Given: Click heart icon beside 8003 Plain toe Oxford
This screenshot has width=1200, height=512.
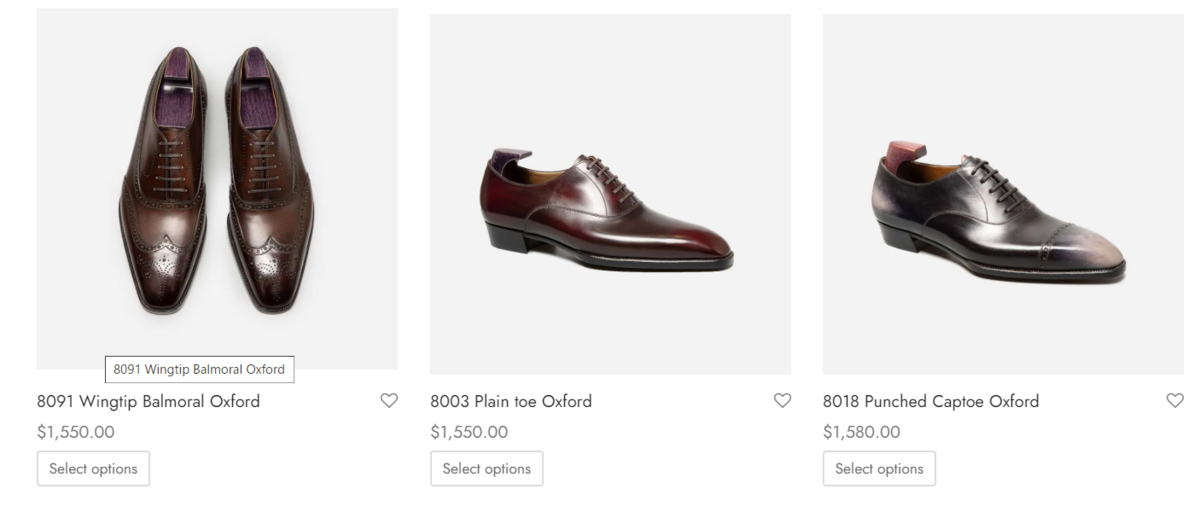Looking at the screenshot, I should [782, 401].
